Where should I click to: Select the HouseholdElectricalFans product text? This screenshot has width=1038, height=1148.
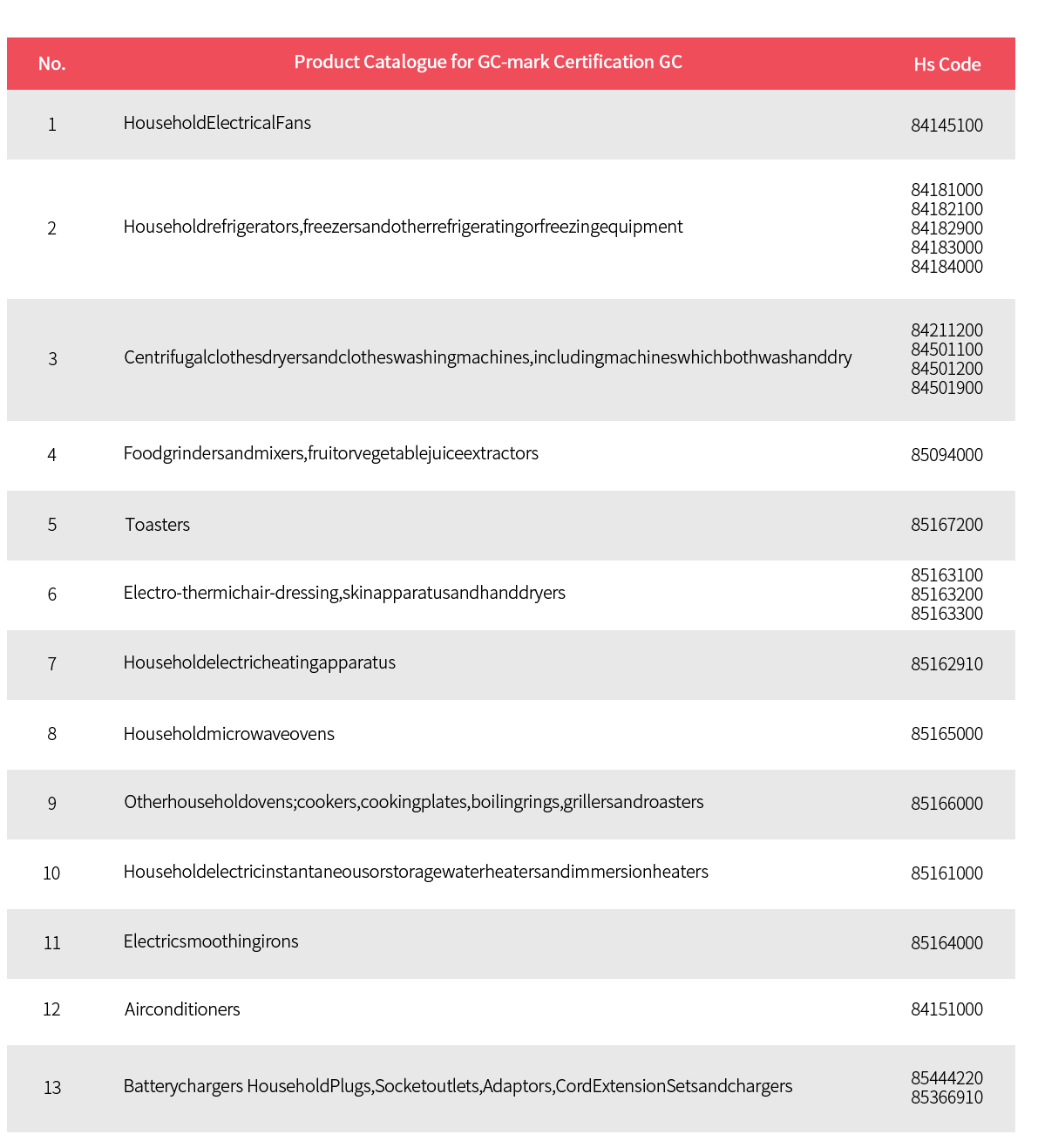(217, 123)
